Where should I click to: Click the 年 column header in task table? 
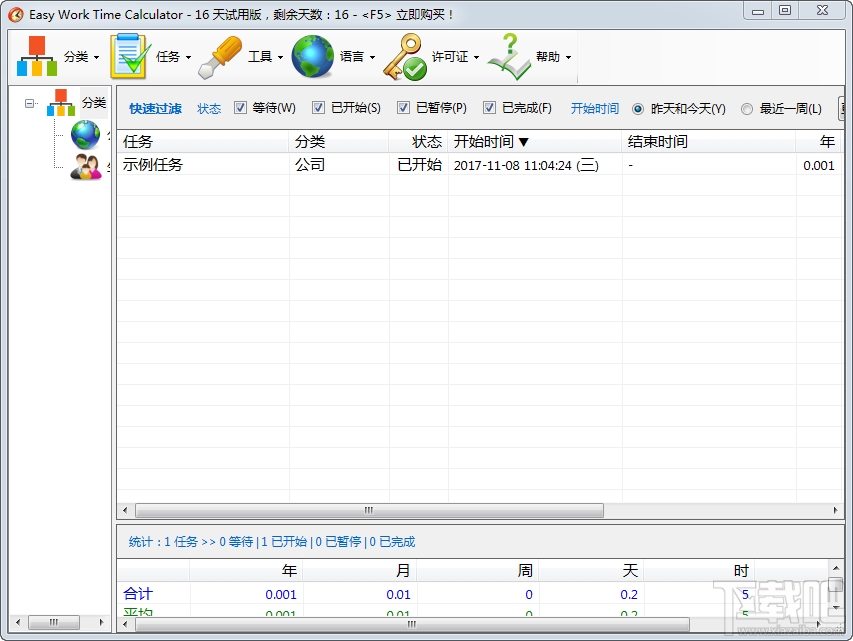click(818, 141)
